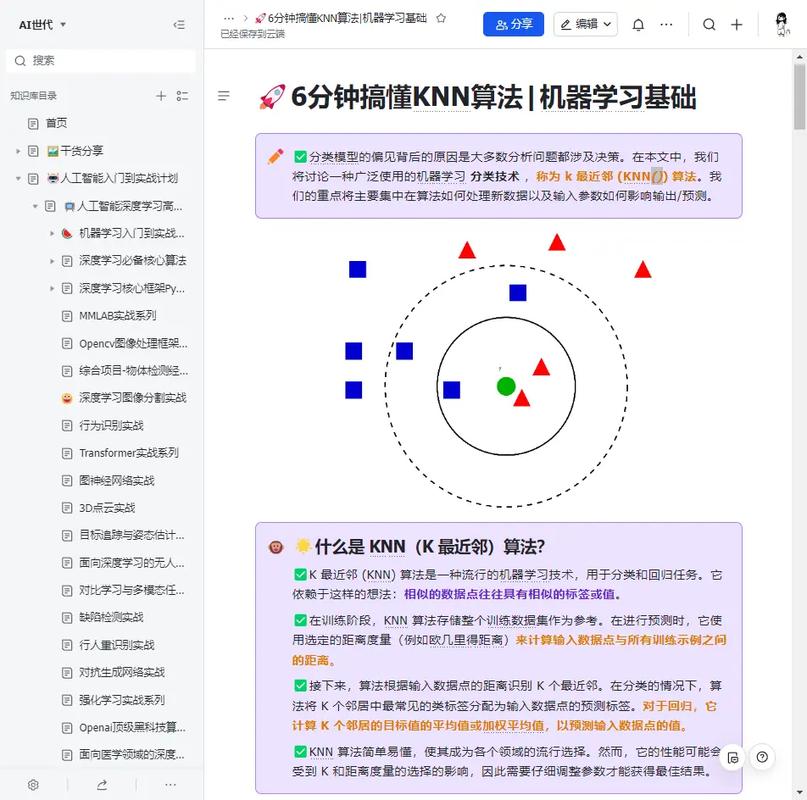Open the directory settings icon beside the plus
The height and width of the screenshot is (800, 807).
182,95
